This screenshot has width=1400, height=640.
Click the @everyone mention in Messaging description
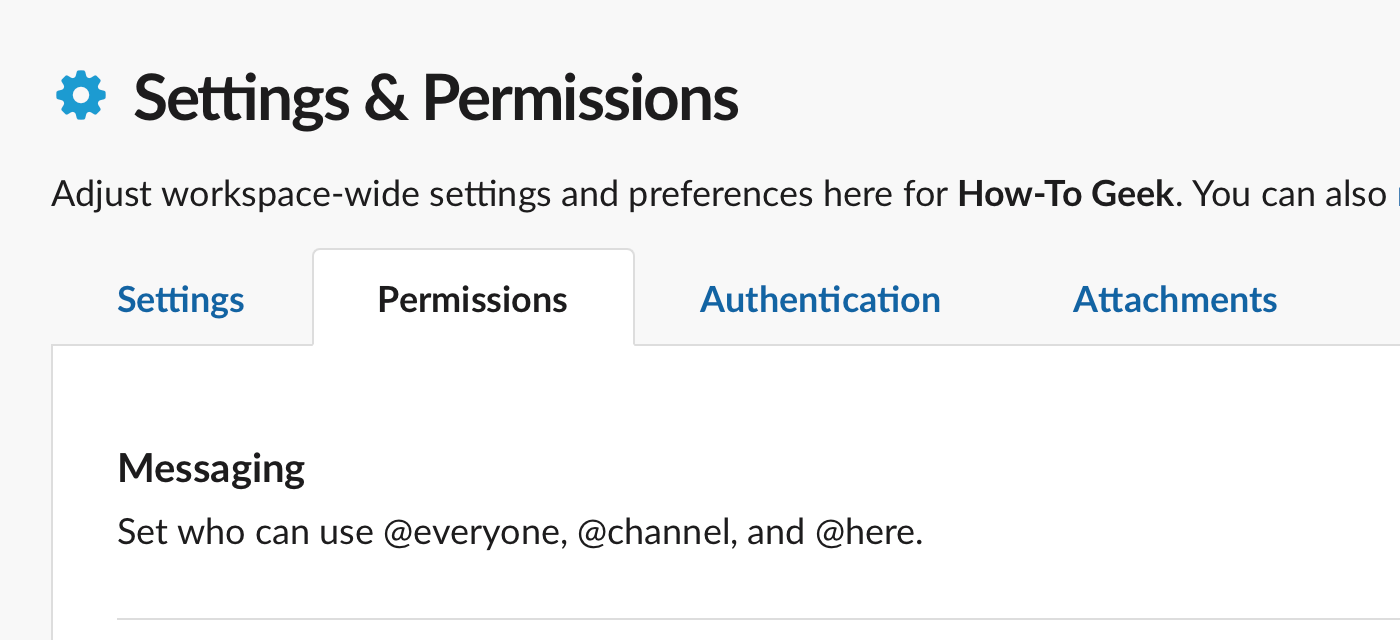[476, 532]
